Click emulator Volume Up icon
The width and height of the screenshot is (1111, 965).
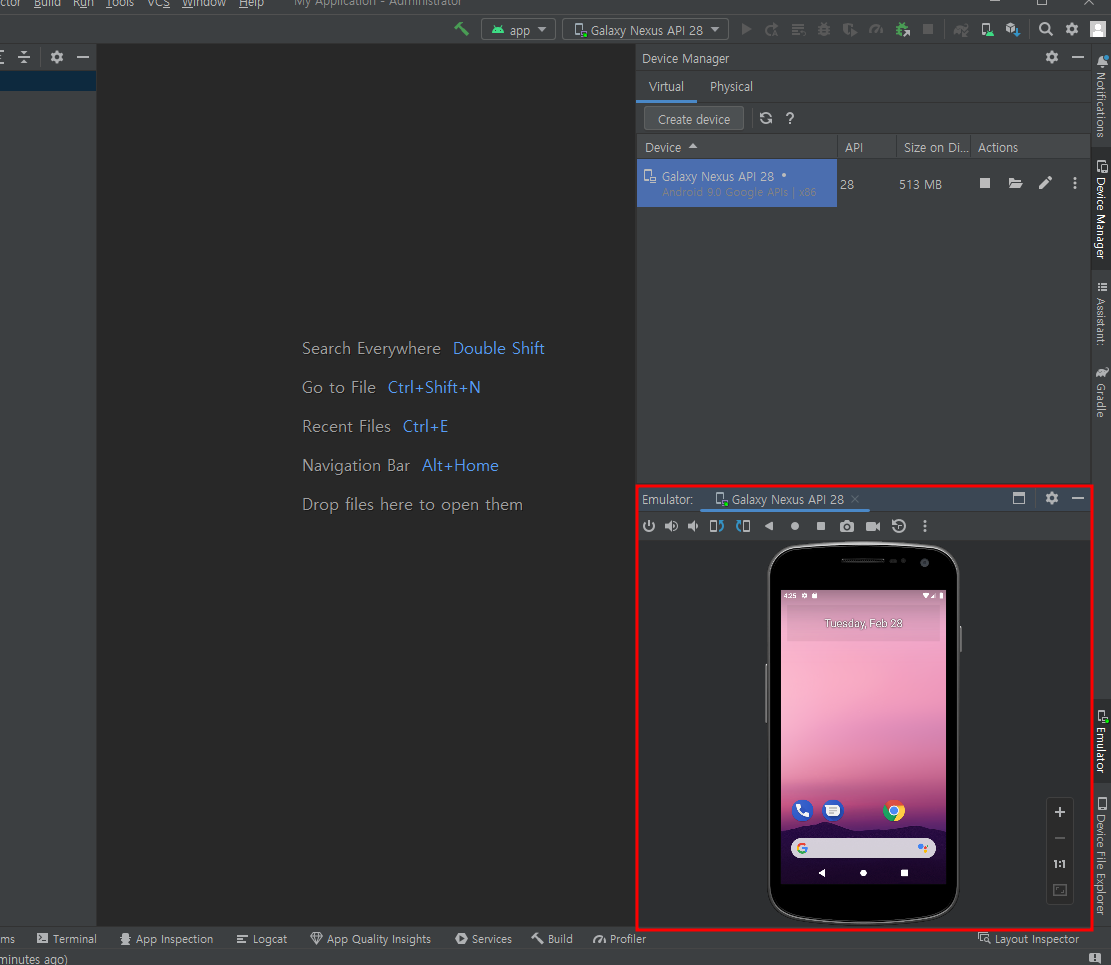(x=671, y=526)
